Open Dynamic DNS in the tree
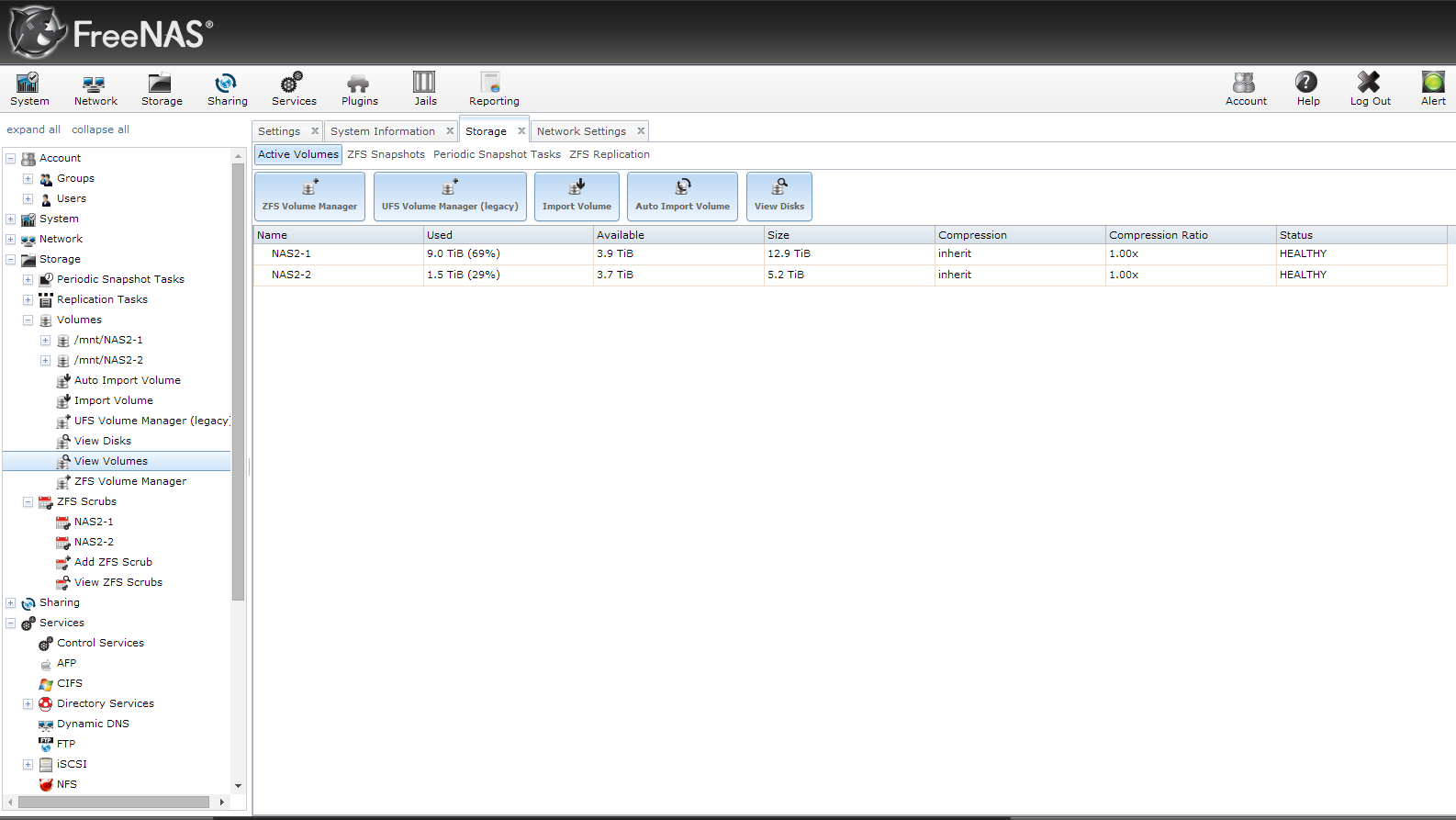This screenshot has width=1456, height=820. 93,724
